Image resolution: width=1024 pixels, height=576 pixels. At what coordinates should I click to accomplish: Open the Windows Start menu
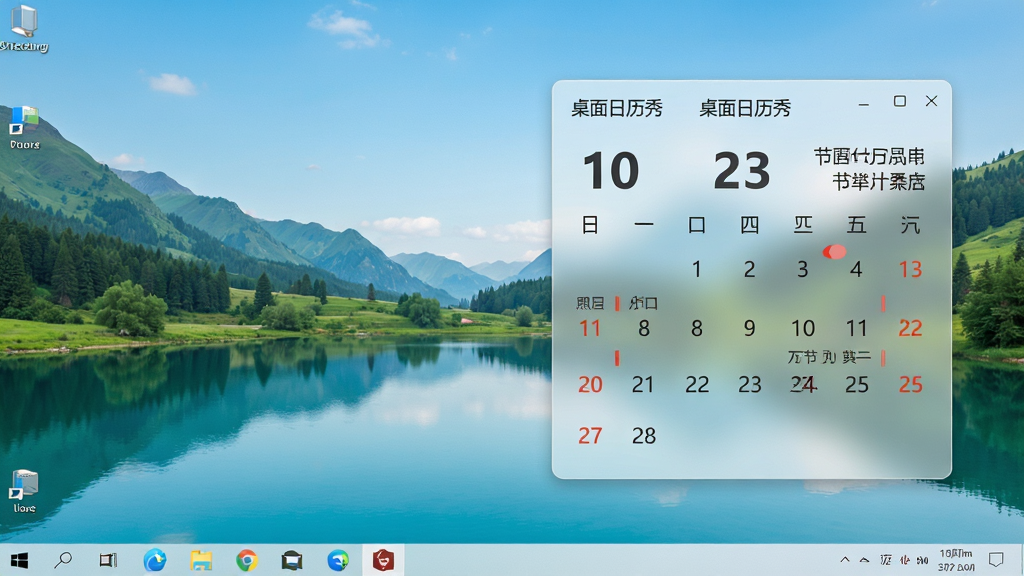pos(19,560)
